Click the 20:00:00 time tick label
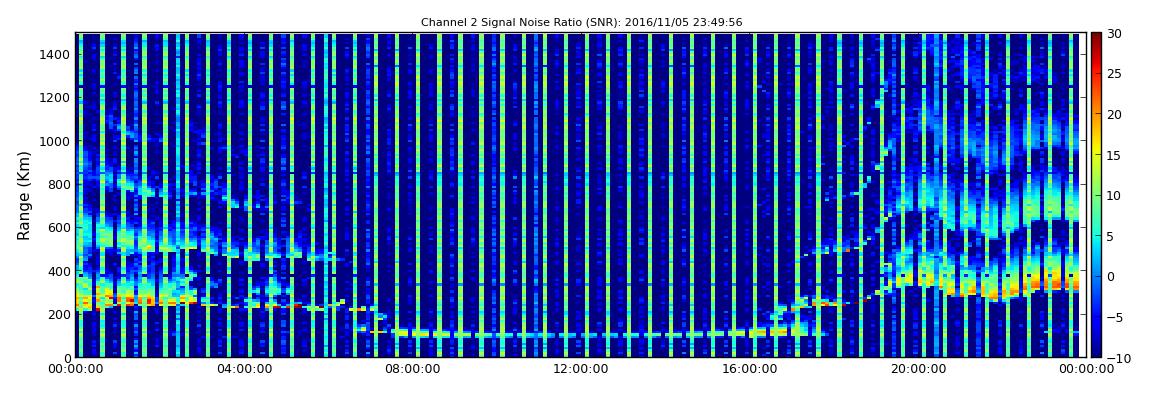 [x=920, y=370]
